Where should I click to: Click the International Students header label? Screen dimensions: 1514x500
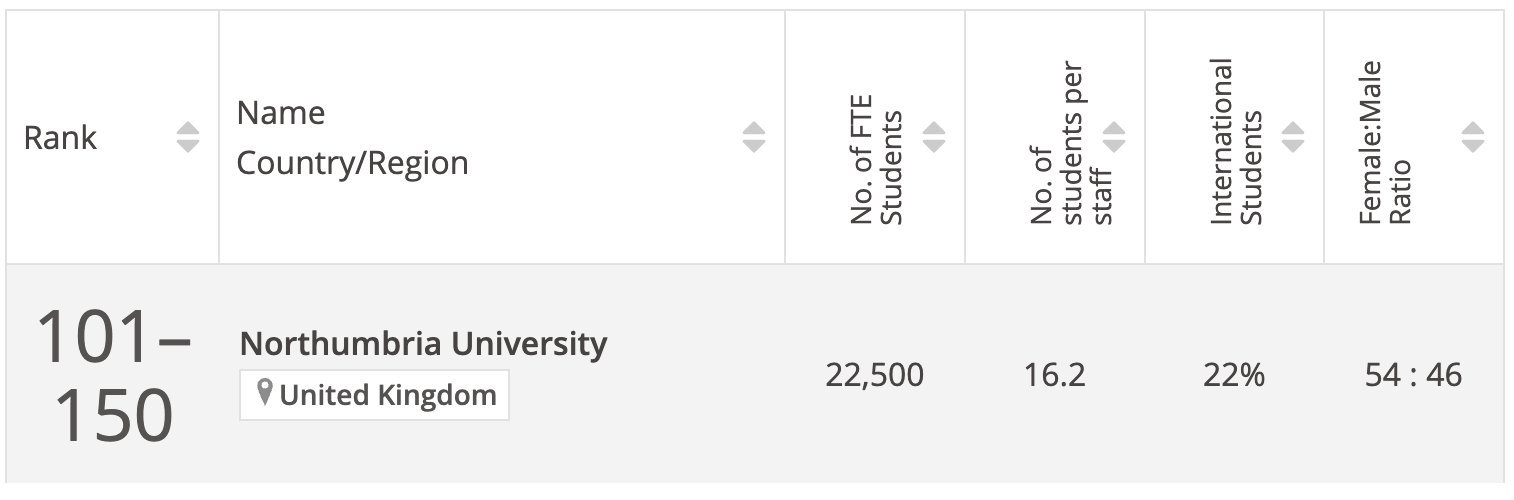[x=1236, y=141]
